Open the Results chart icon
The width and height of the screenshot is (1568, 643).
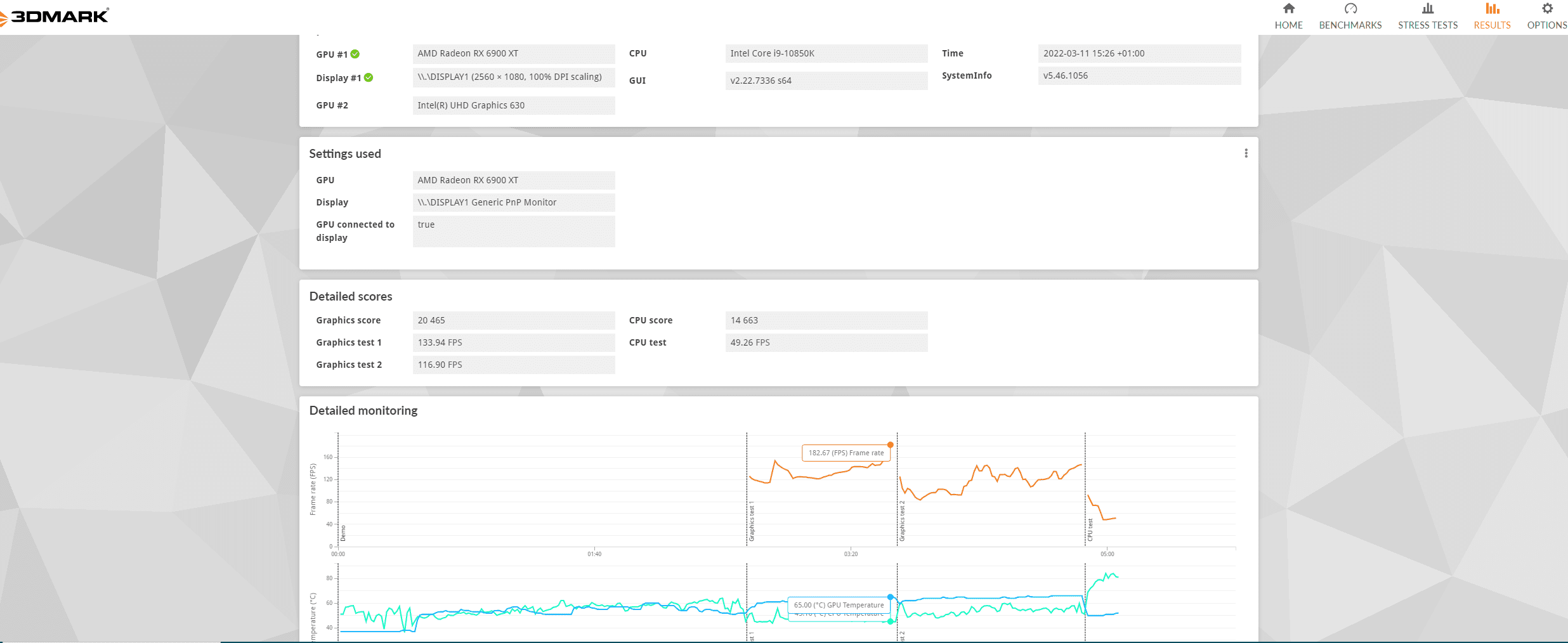tap(1493, 8)
